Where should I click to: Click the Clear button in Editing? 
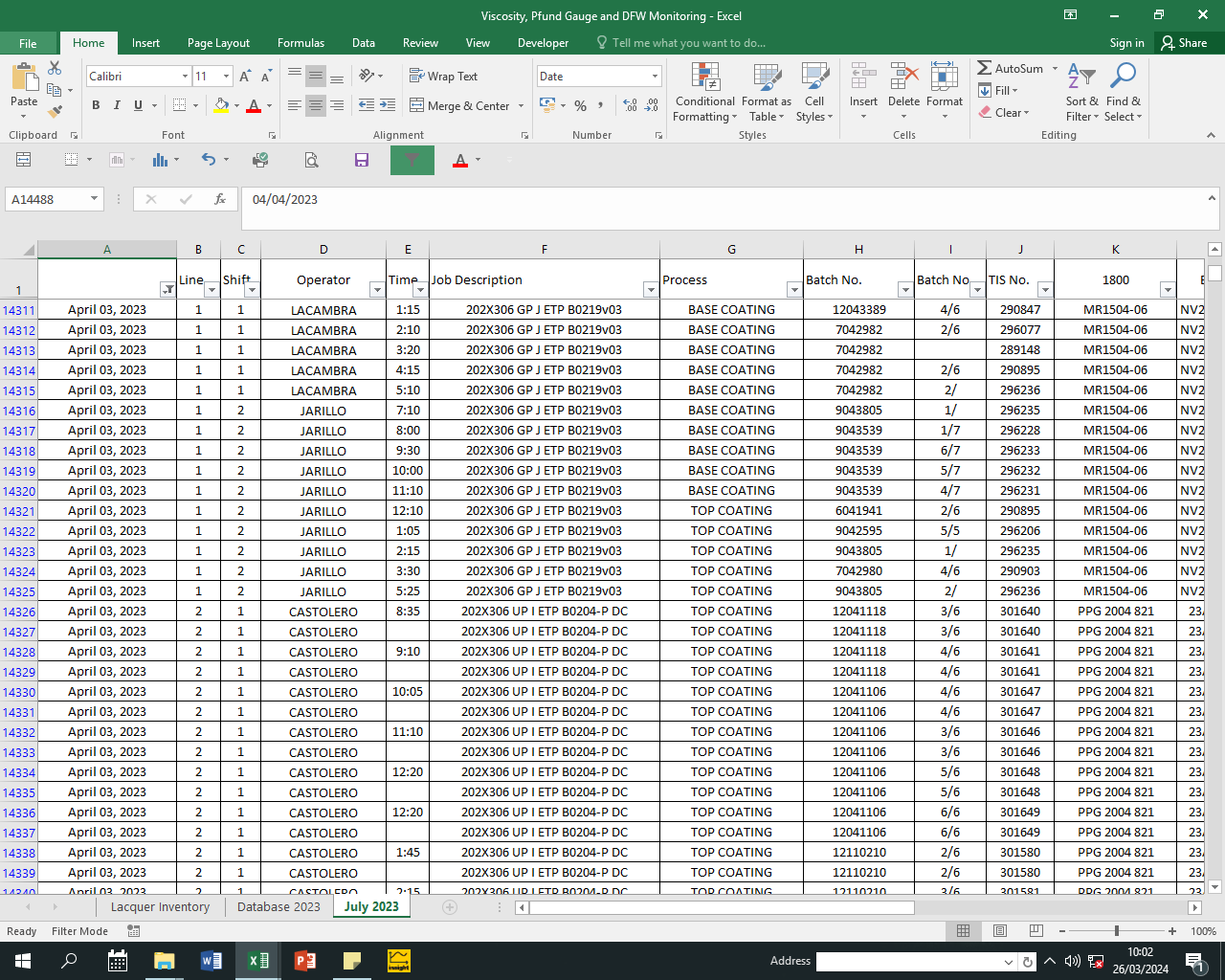pyautogui.click(x=1004, y=112)
